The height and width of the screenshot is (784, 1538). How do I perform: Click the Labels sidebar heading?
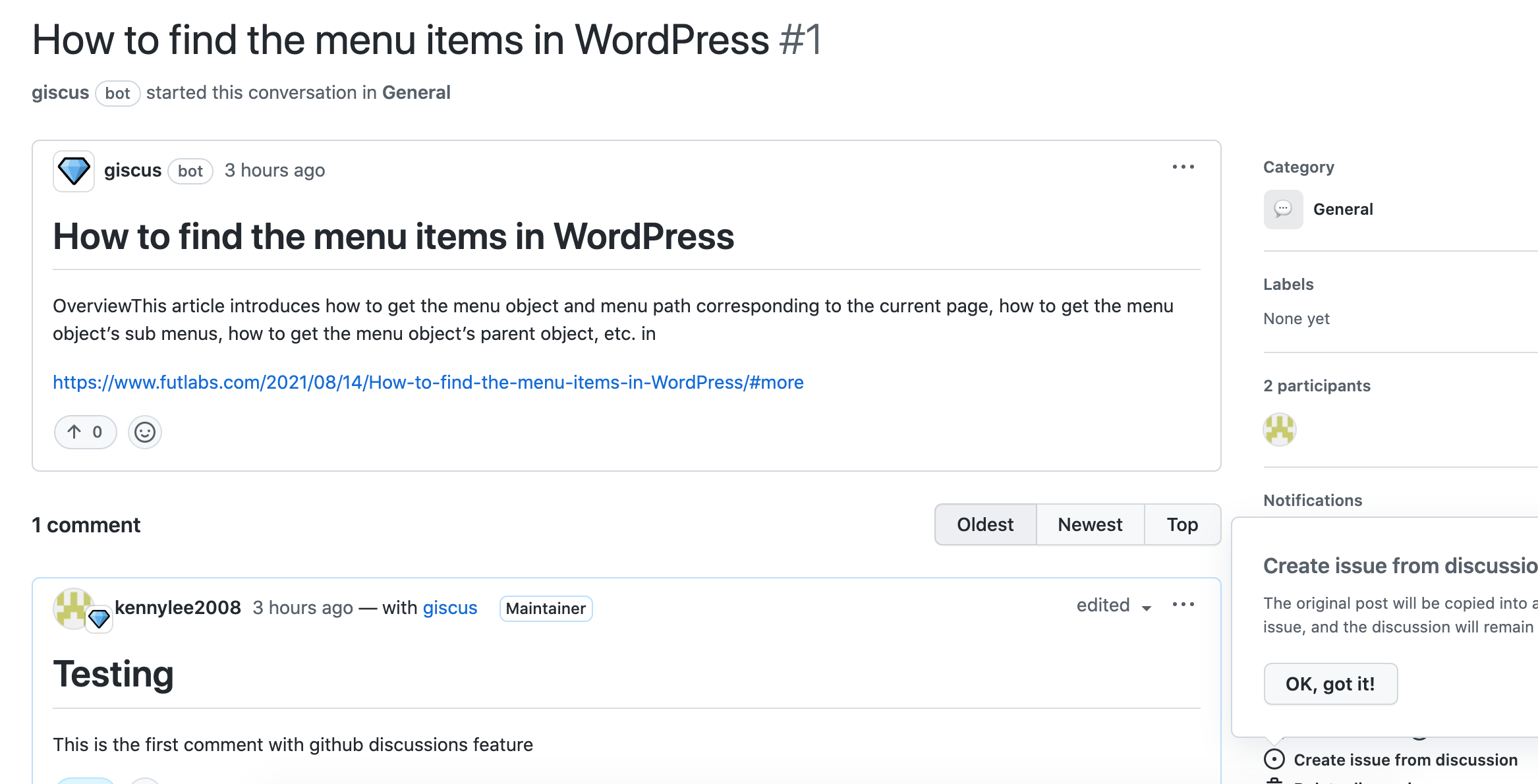(1288, 284)
